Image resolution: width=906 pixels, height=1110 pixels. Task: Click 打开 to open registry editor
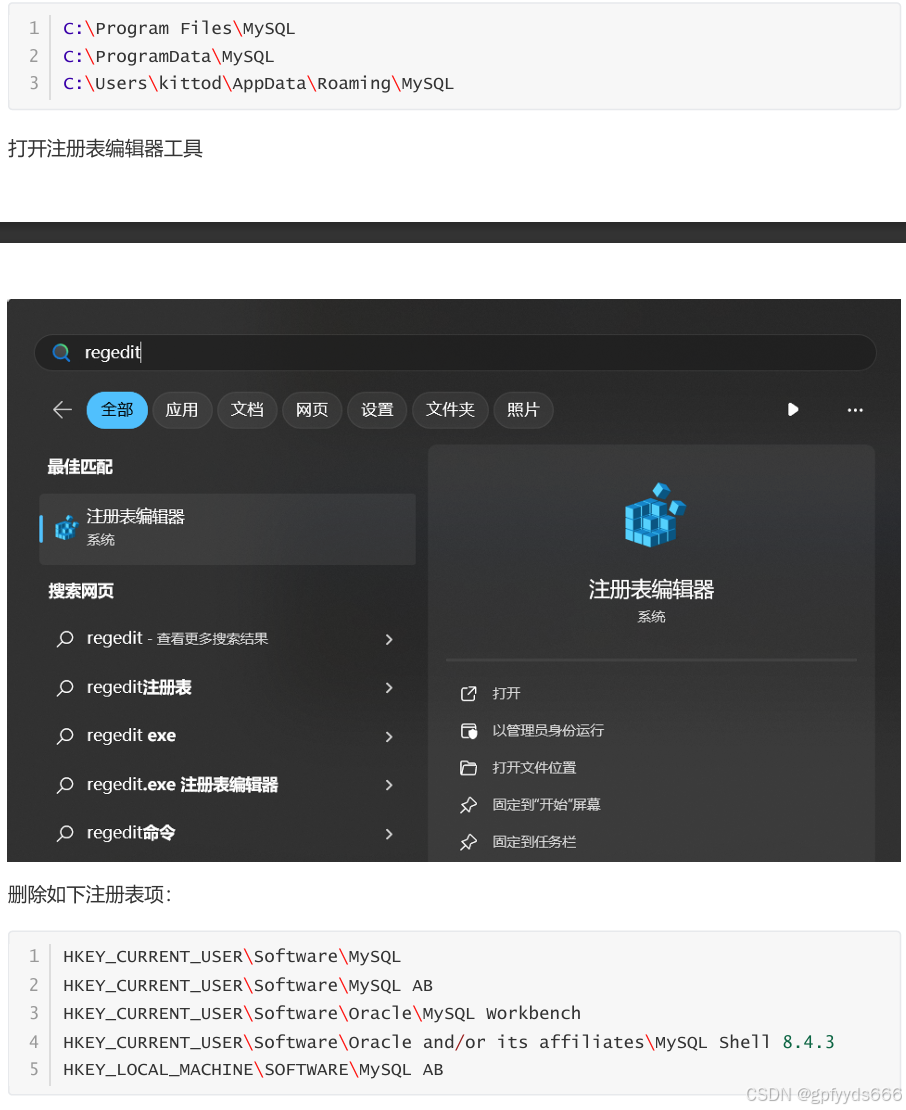[x=506, y=693]
